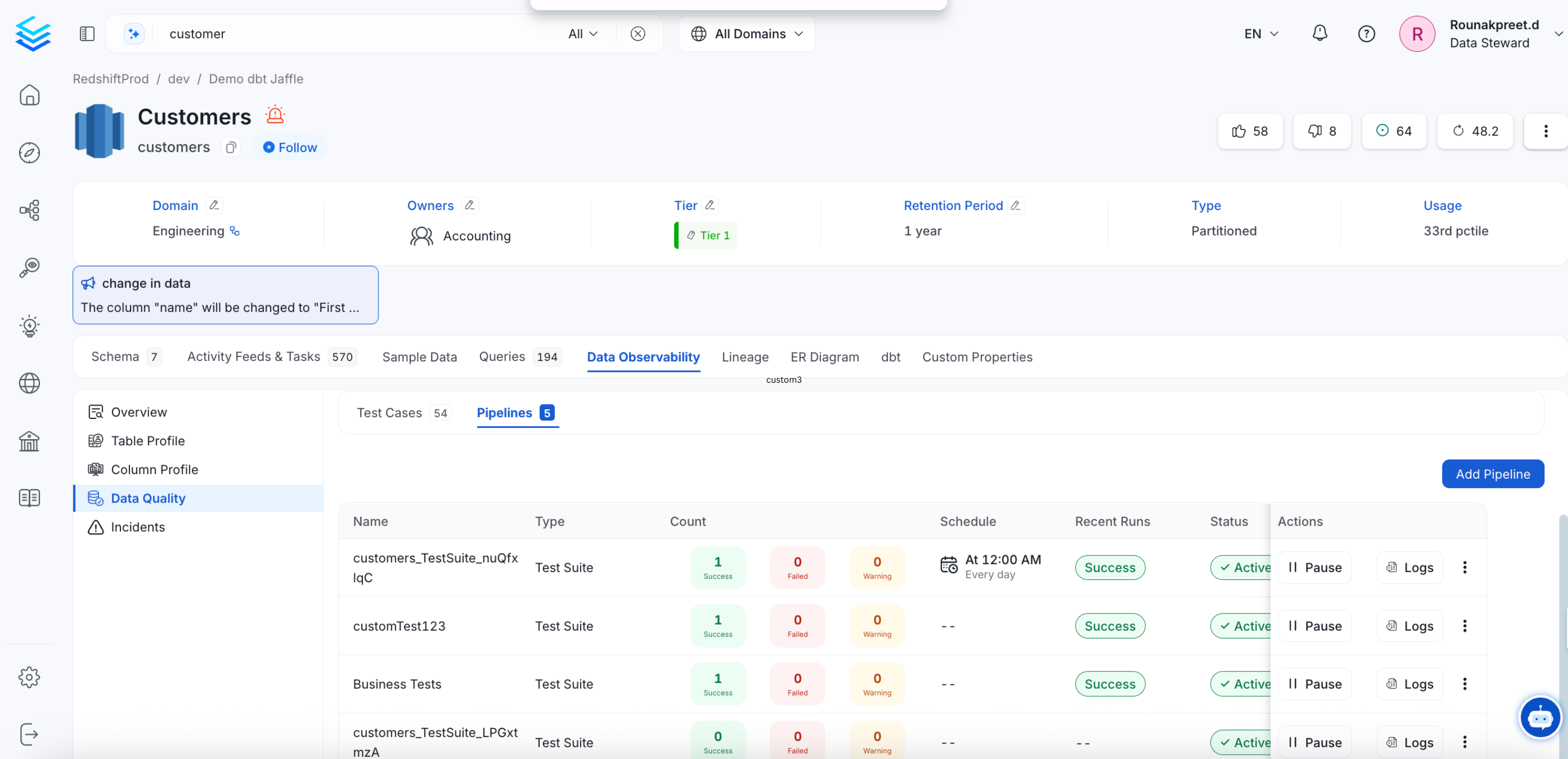
Task: Open the All Domains dropdown
Action: 747,34
